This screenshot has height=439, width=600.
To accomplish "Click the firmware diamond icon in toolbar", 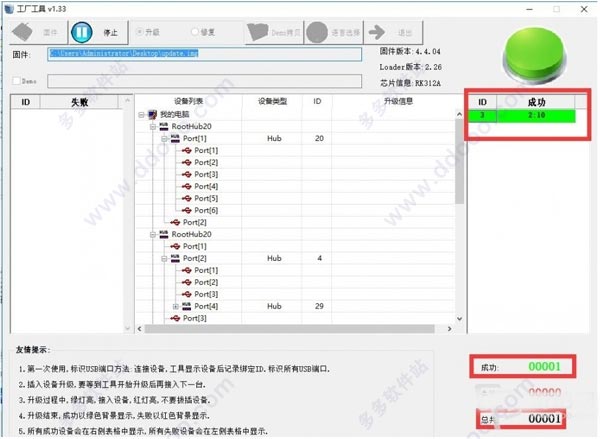I will click(x=23, y=32).
